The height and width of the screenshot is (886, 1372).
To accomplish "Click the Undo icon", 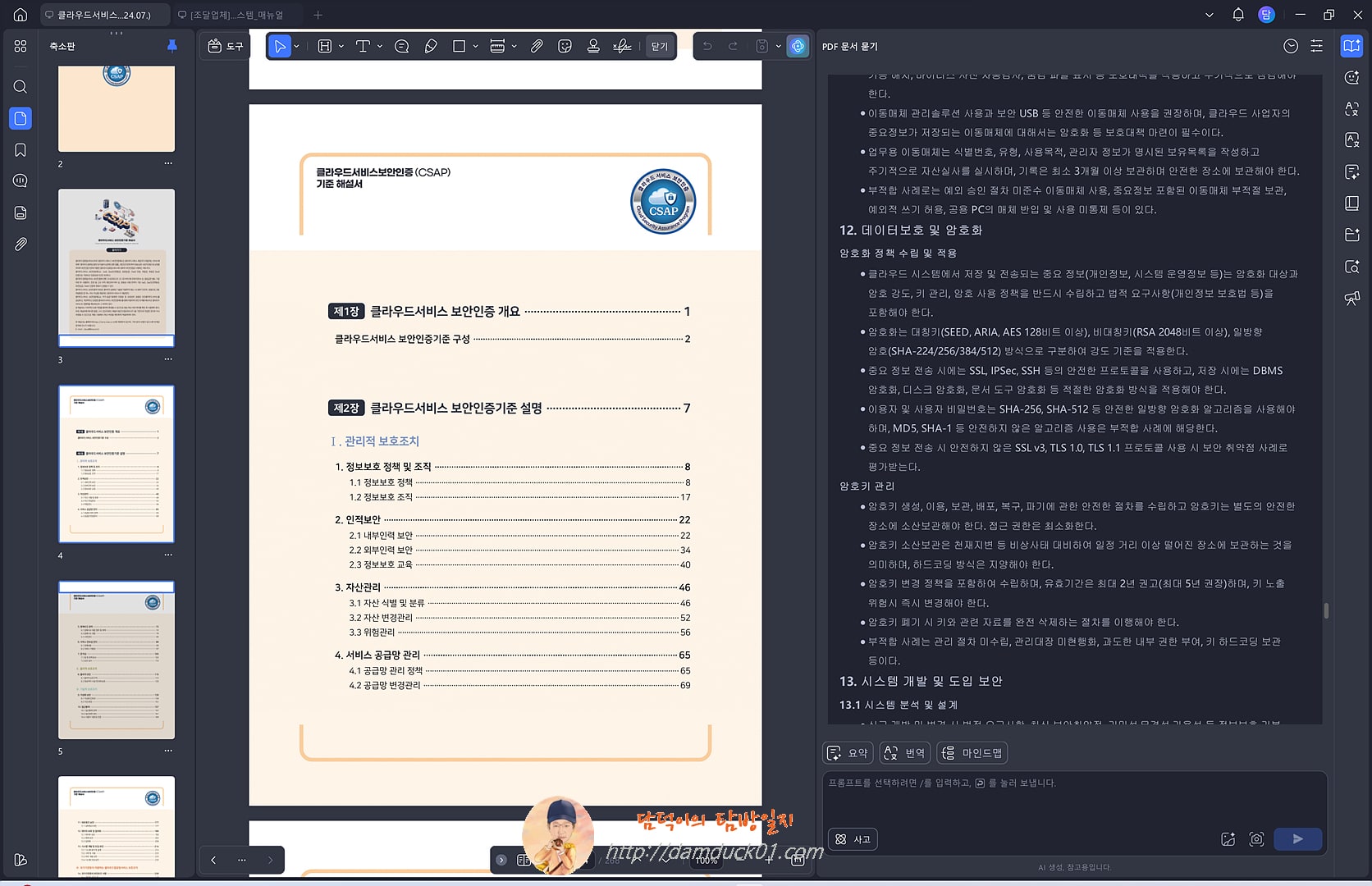I will [707, 46].
